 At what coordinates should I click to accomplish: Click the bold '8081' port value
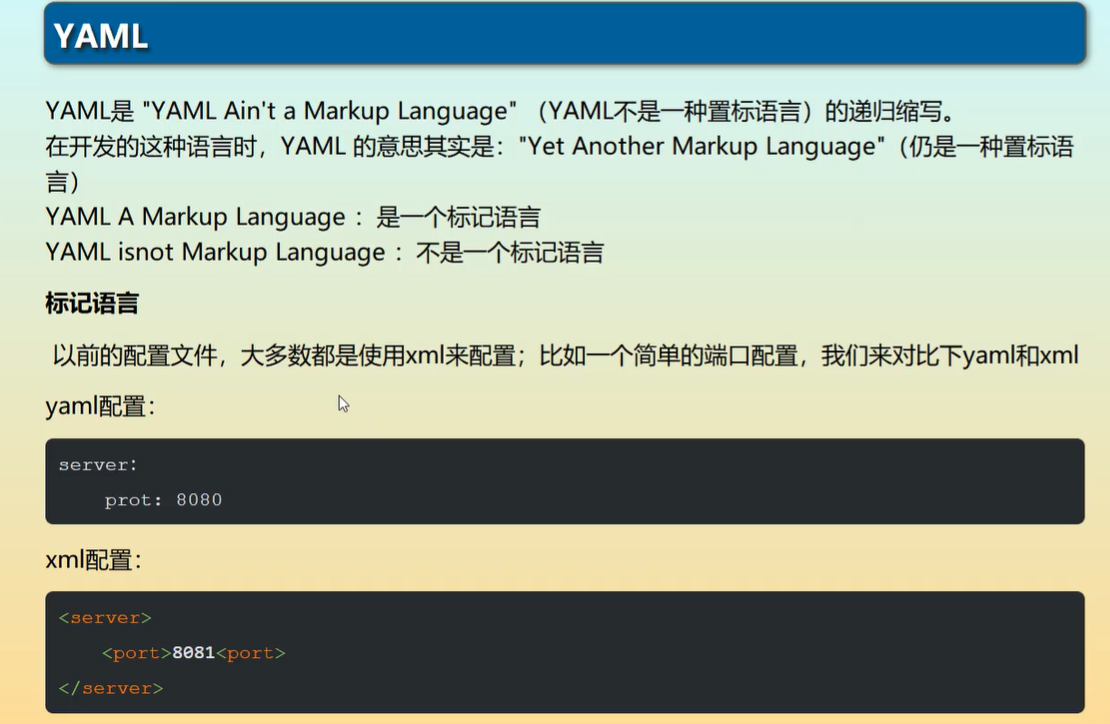(x=190, y=652)
